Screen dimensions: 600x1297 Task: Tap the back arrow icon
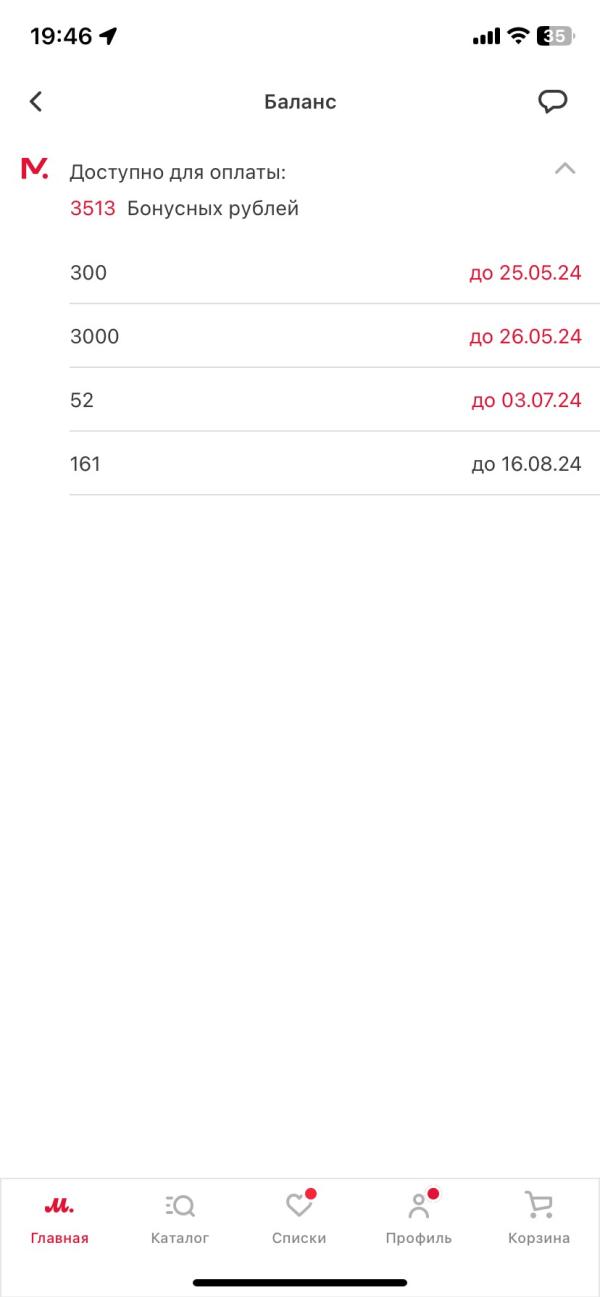tap(36, 101)
